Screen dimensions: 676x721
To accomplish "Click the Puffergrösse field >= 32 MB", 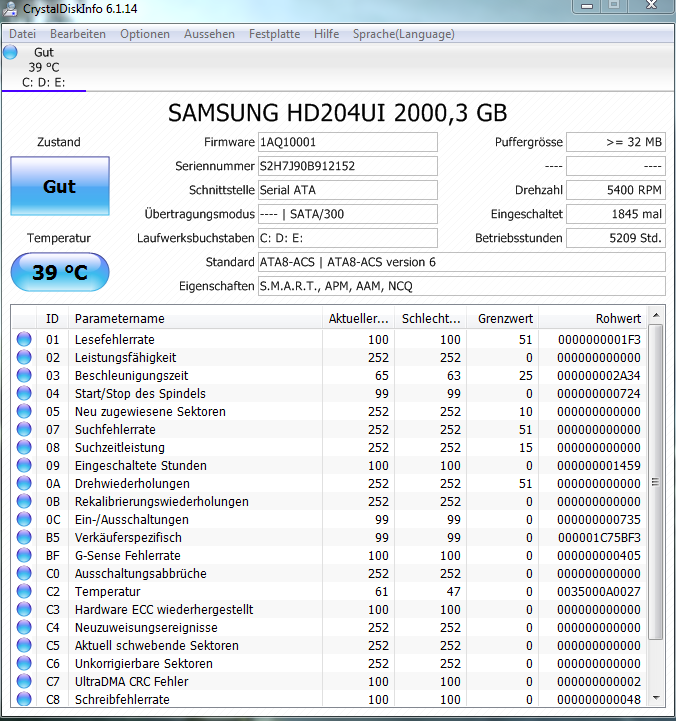I will (616, 142).
